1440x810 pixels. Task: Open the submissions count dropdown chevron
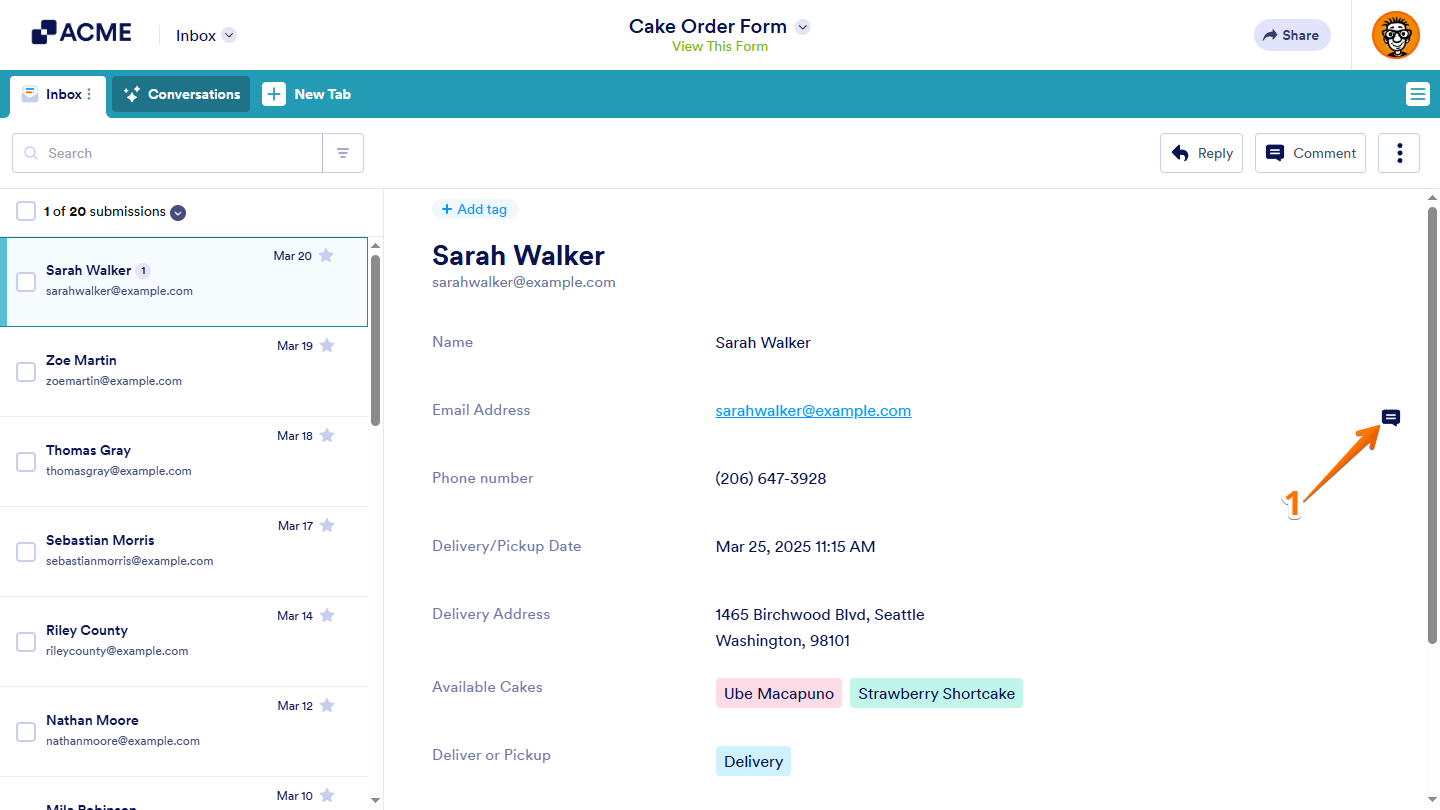178,212
